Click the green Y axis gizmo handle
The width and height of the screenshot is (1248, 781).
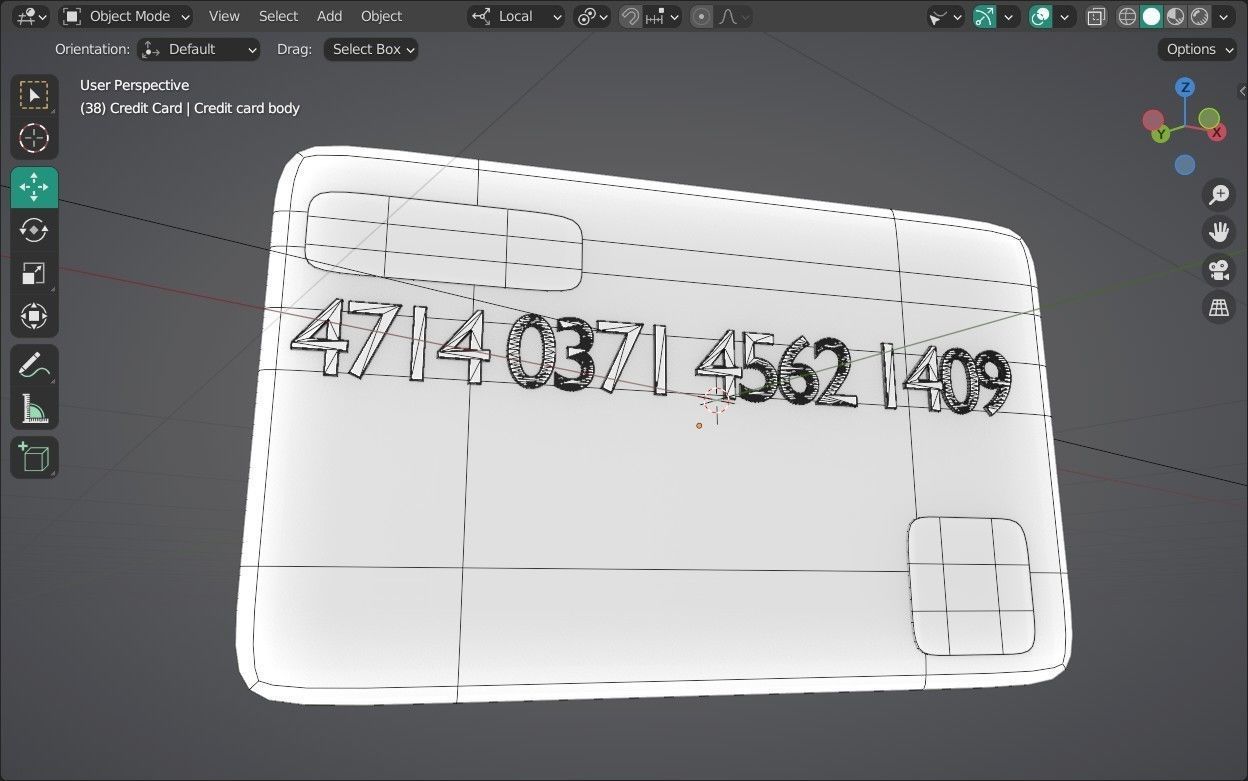click(x=1160, y=134)
